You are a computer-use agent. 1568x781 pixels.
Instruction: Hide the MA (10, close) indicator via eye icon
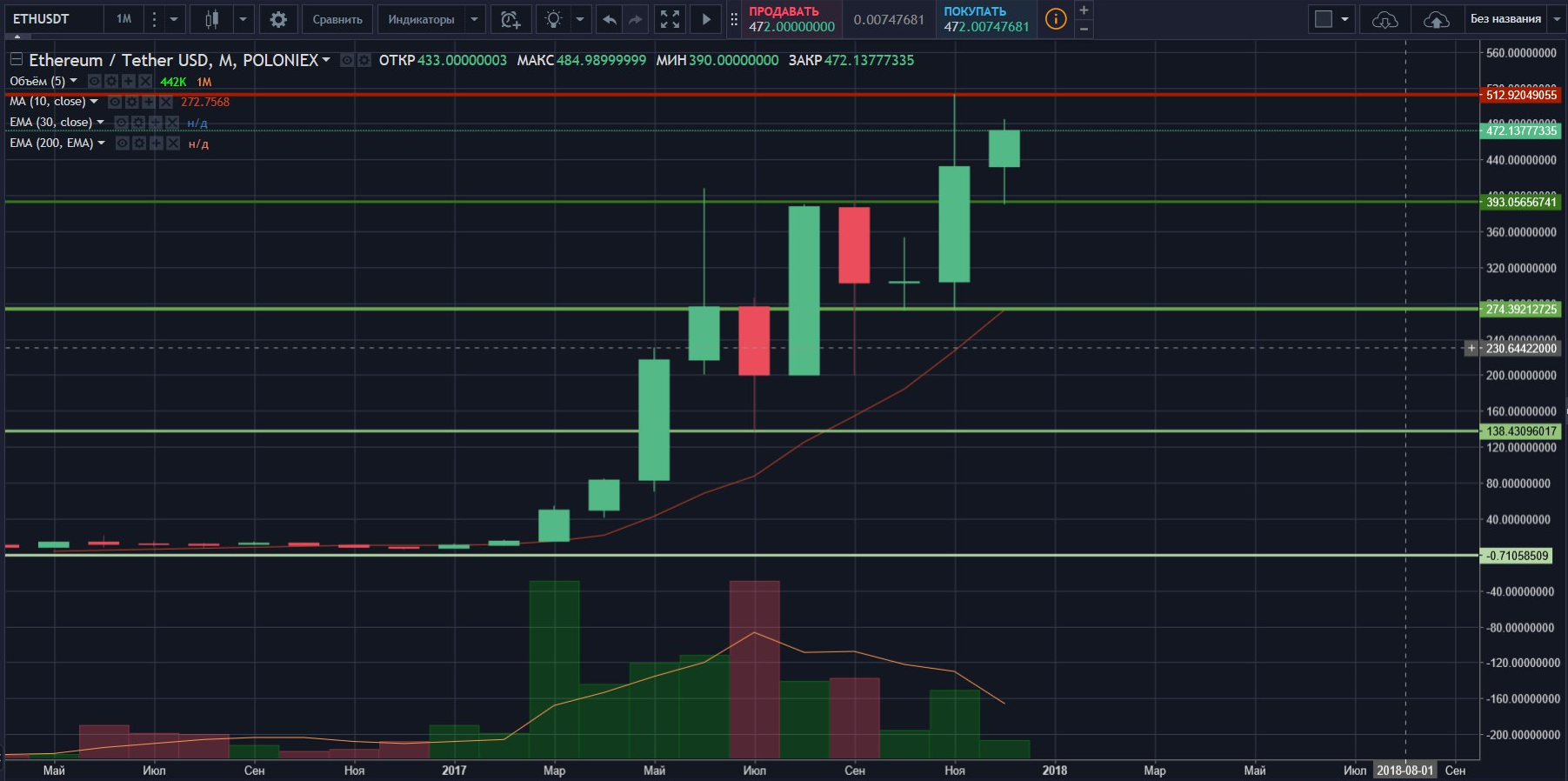coord(115,102)
